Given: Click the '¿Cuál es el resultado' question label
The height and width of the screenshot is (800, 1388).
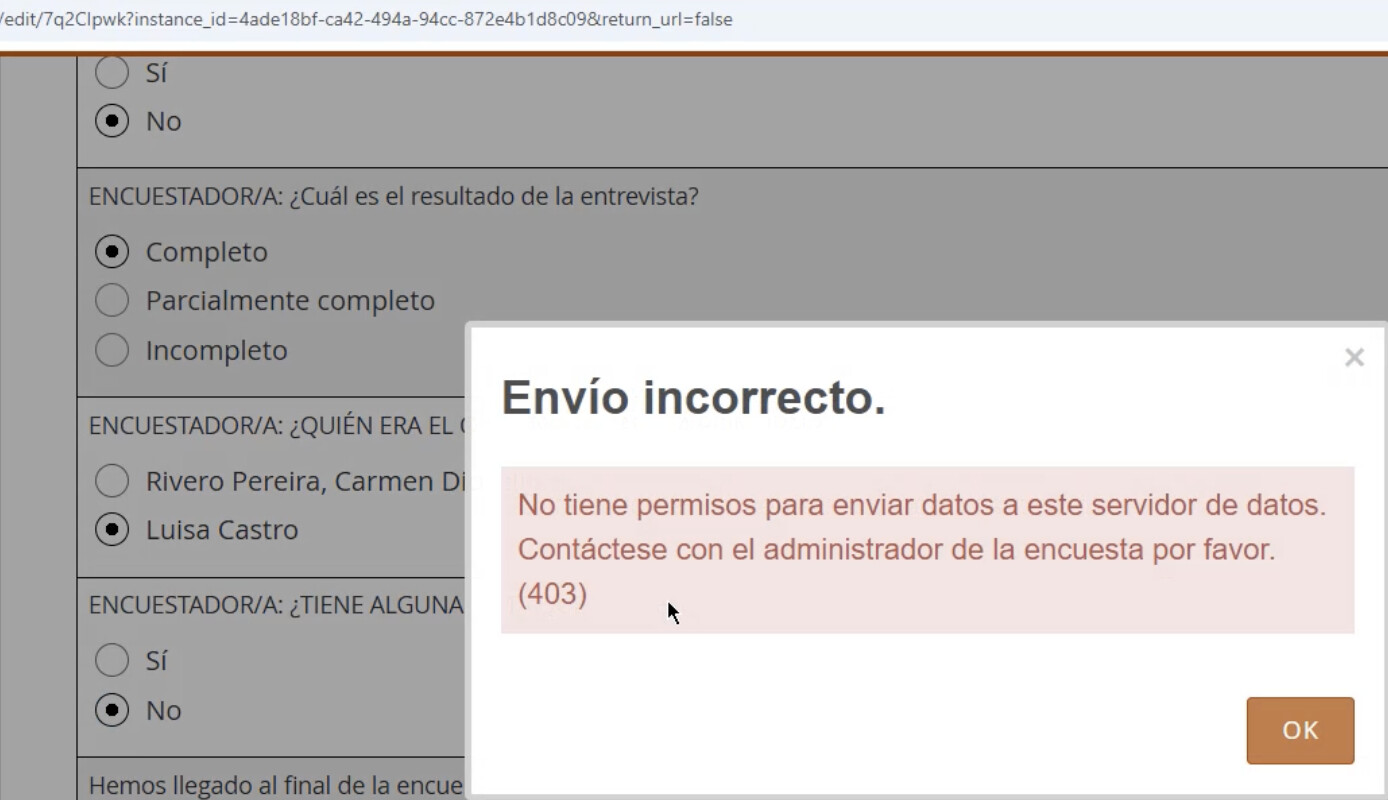Looking at the screenshot, I should tap(393, 196).
